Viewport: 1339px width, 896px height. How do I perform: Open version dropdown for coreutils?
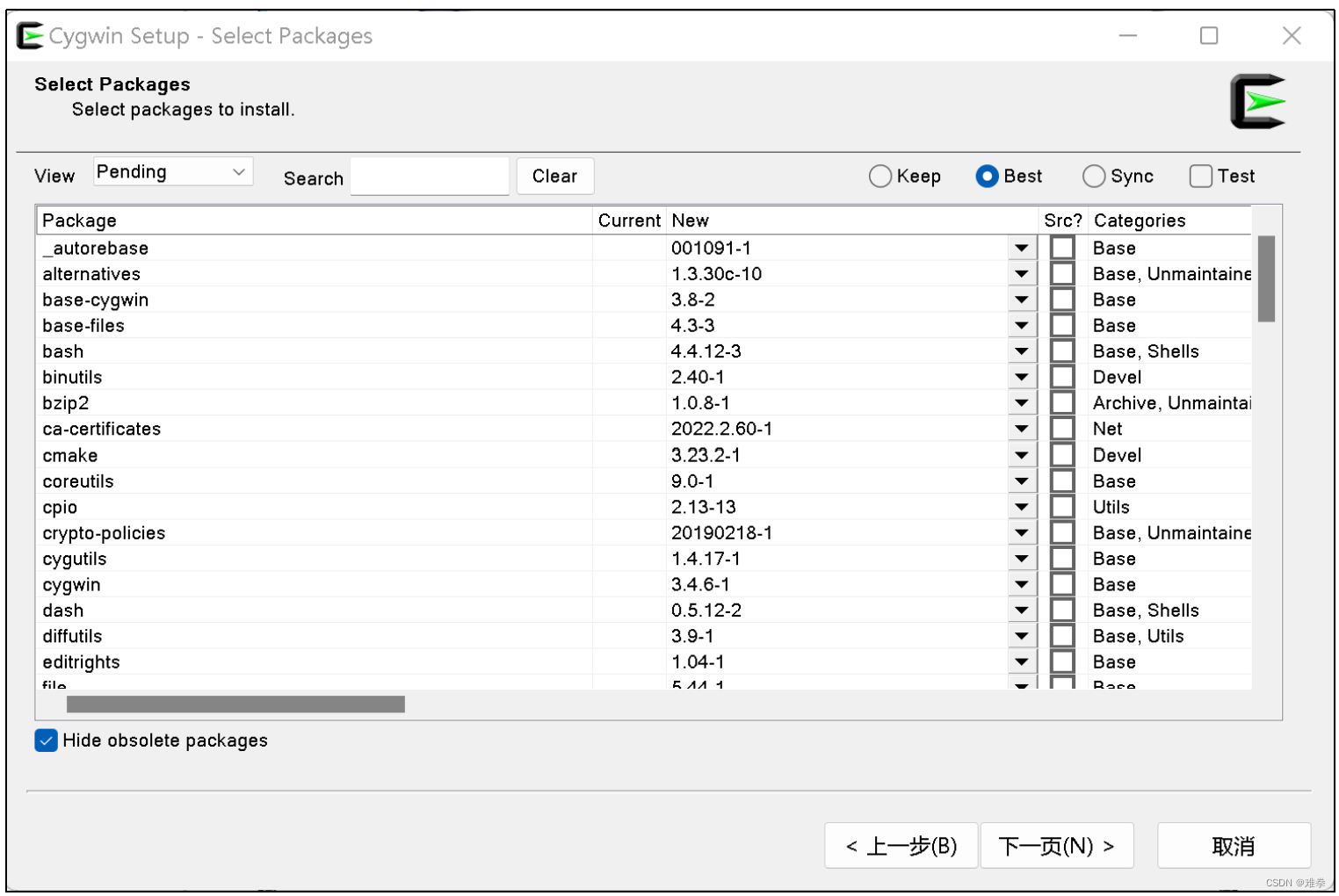(x=1021, y=481)
